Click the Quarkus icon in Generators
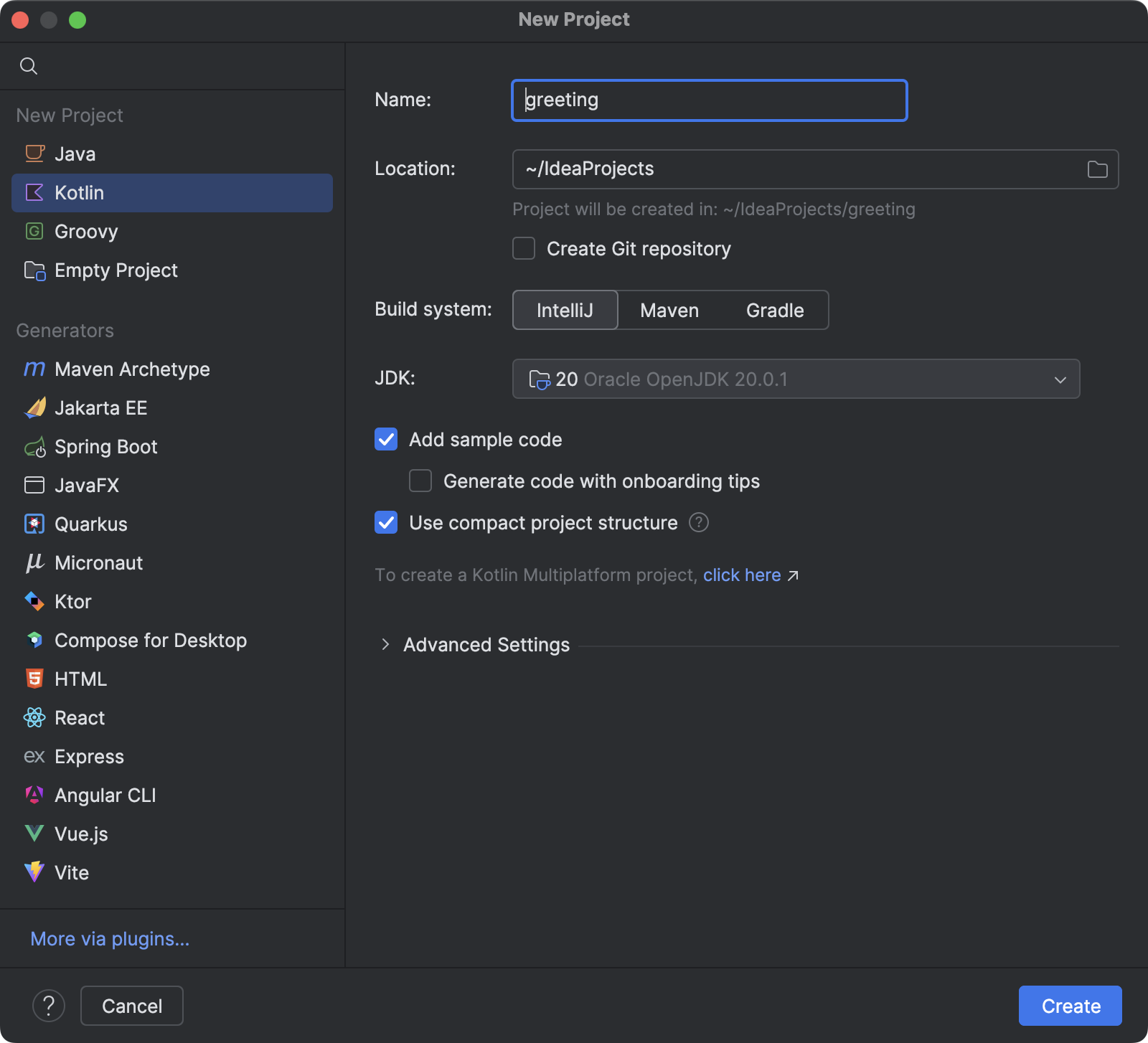The width and height of the screenshot is (1148, 1043). pyautogui.click(x=34, y=524)
